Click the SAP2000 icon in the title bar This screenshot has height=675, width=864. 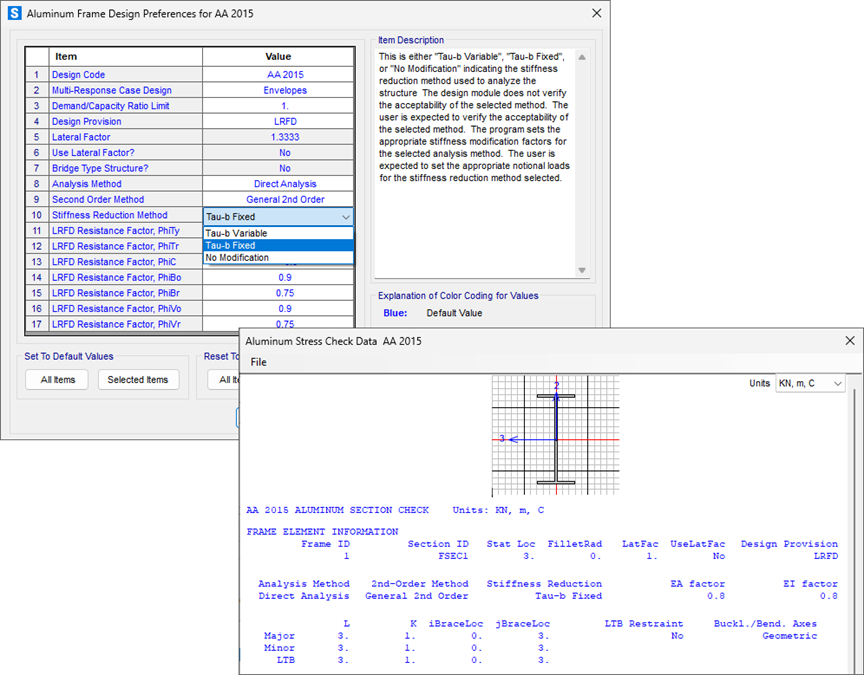pos(14,13)
